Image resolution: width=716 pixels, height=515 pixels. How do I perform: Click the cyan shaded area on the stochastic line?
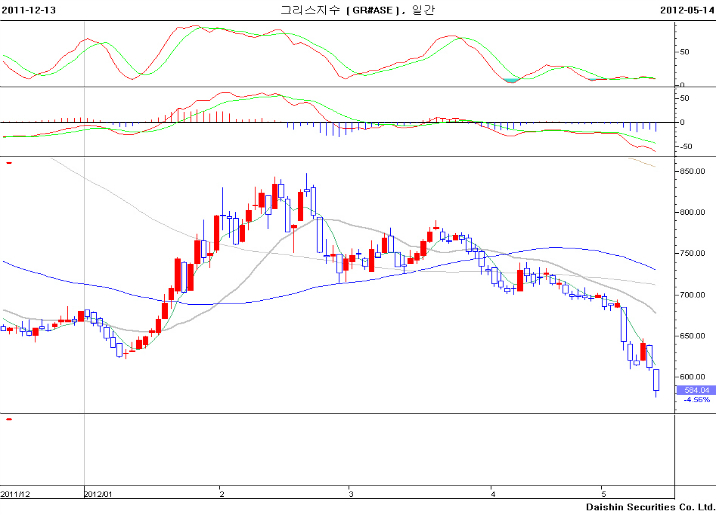point(512,79)
